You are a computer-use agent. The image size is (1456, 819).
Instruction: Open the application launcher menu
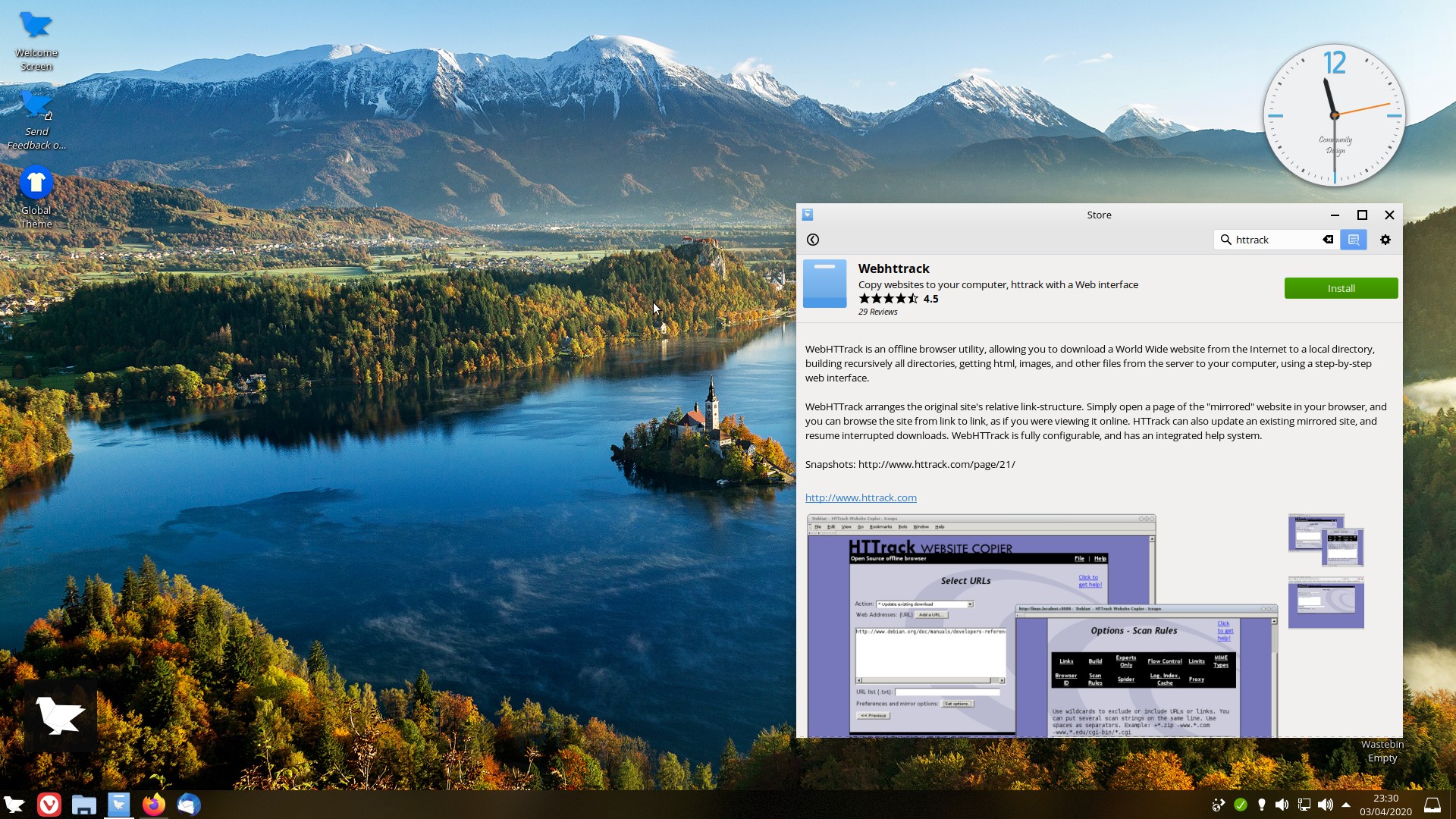click(14, 805)
